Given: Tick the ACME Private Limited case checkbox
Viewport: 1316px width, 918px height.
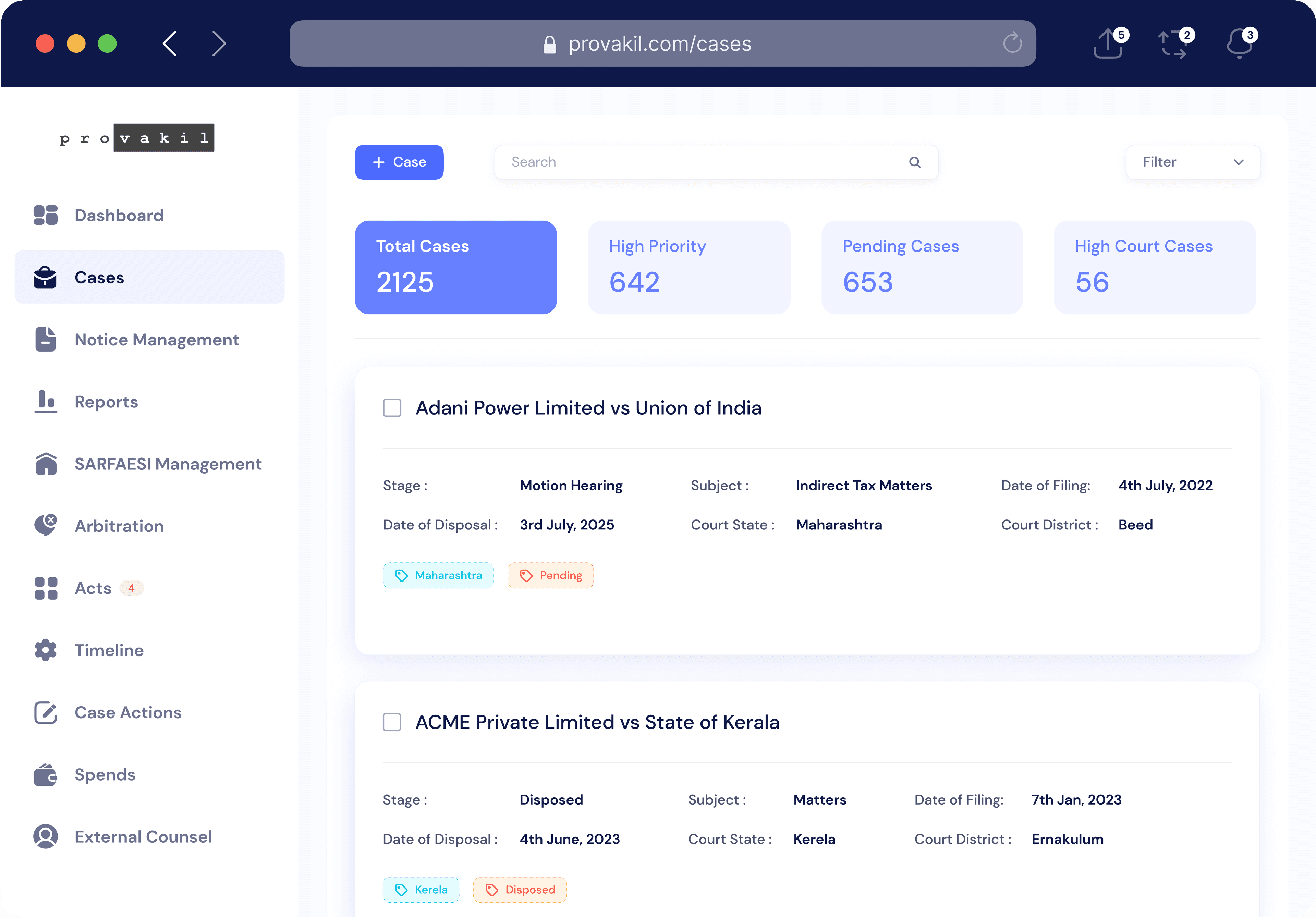Looking at the screenshot, I should 392,722.
